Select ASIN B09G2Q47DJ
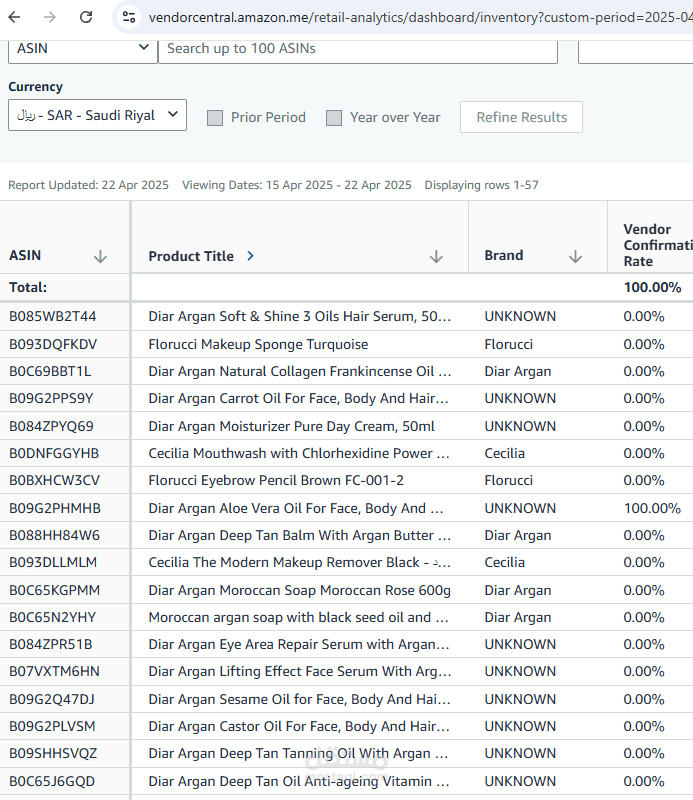 [52, 700]
